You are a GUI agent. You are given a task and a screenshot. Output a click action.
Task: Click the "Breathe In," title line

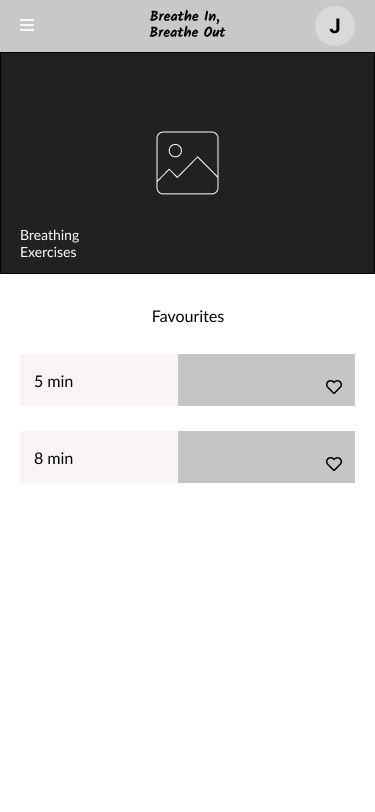pos(185,17)
